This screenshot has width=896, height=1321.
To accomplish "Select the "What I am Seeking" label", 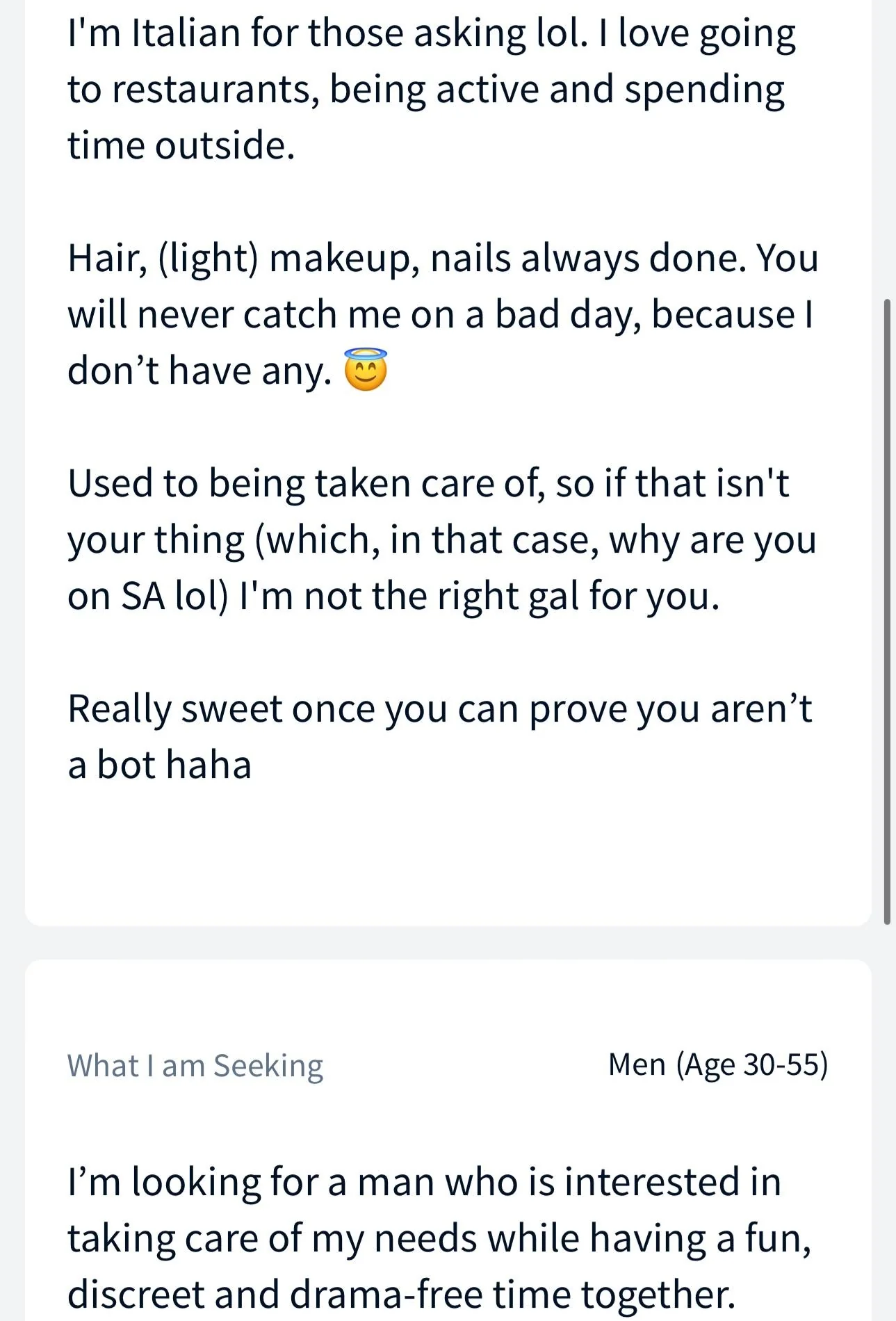I will [195, 1066].
